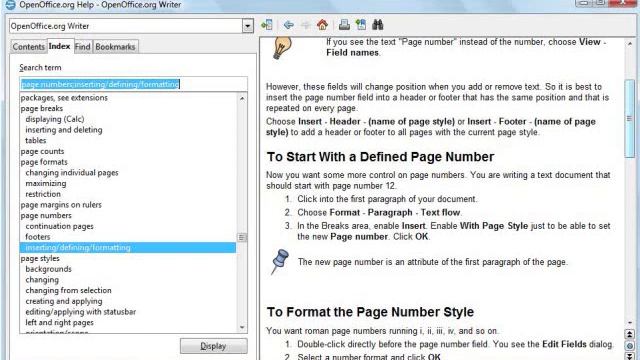Go back to previous help page
640x360 pixels.
point(289,25)
